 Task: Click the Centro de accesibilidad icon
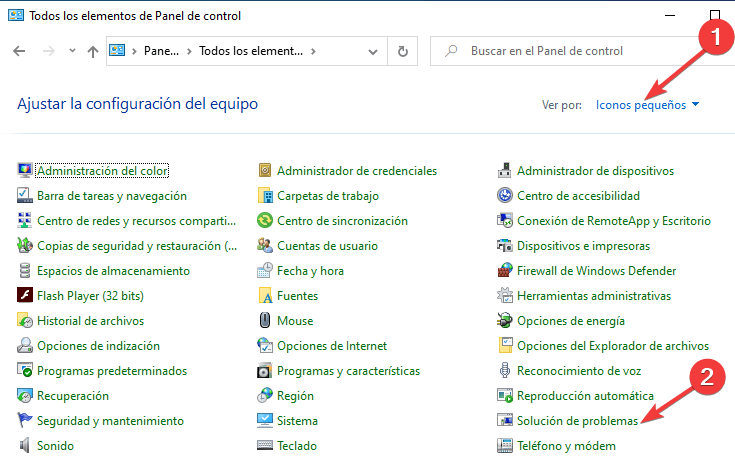coord(505,195)
